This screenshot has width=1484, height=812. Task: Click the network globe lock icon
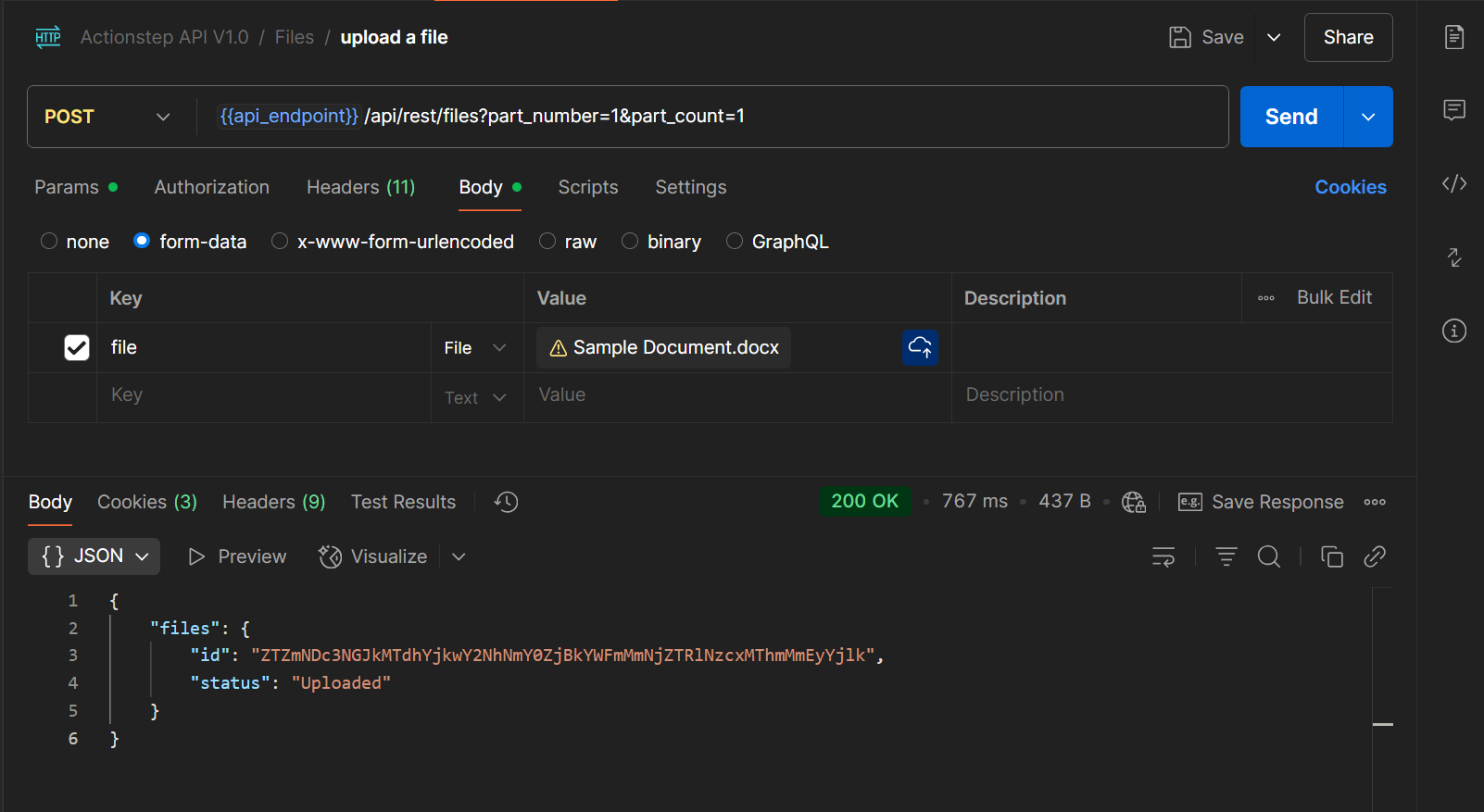click(1134, 502)
